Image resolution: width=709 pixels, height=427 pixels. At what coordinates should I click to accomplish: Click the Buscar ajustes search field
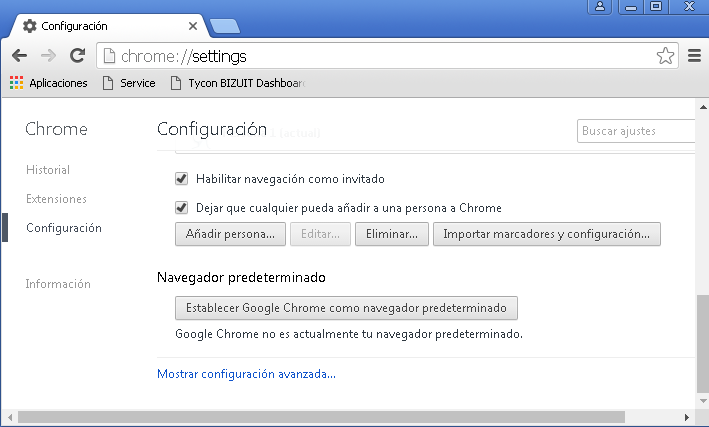636,131
